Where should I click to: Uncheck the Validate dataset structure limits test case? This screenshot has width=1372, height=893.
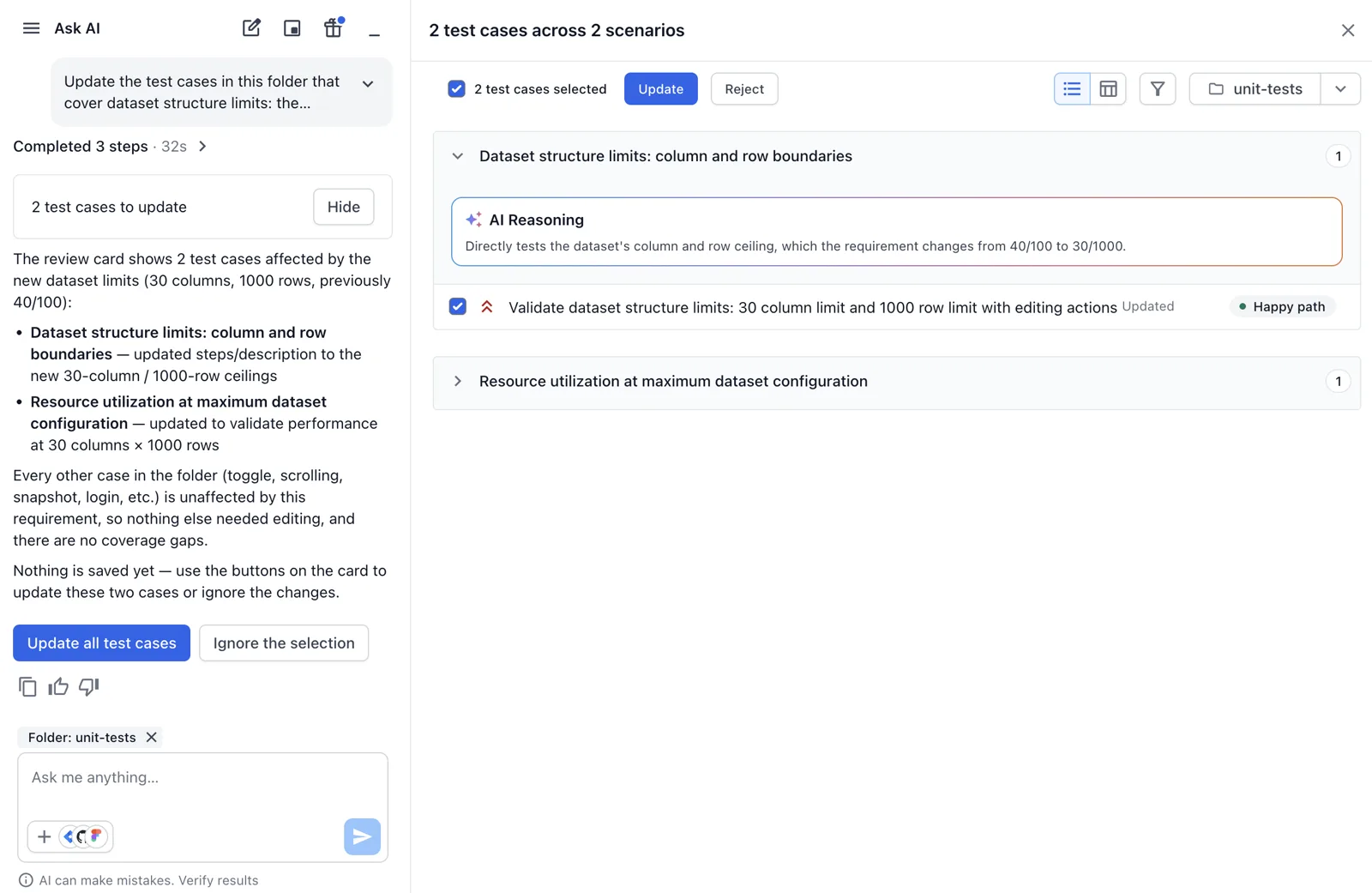pyautogui.click(x=458, y=307)
